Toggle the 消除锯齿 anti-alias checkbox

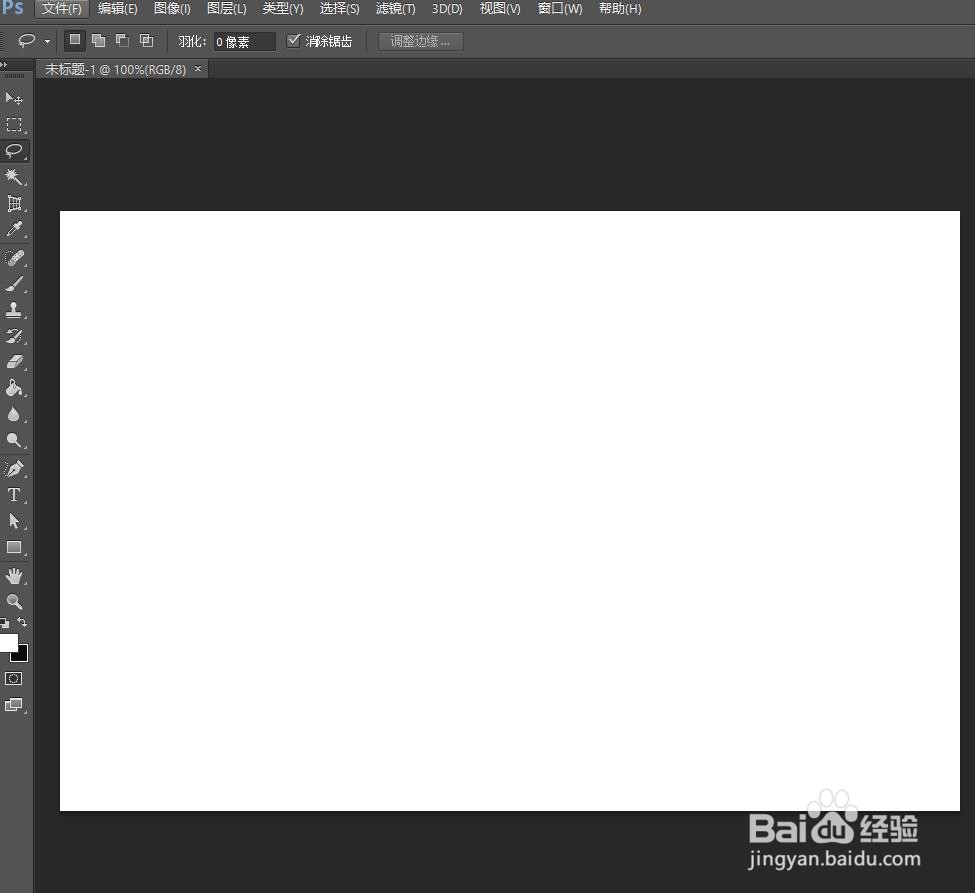click(293, 40)
